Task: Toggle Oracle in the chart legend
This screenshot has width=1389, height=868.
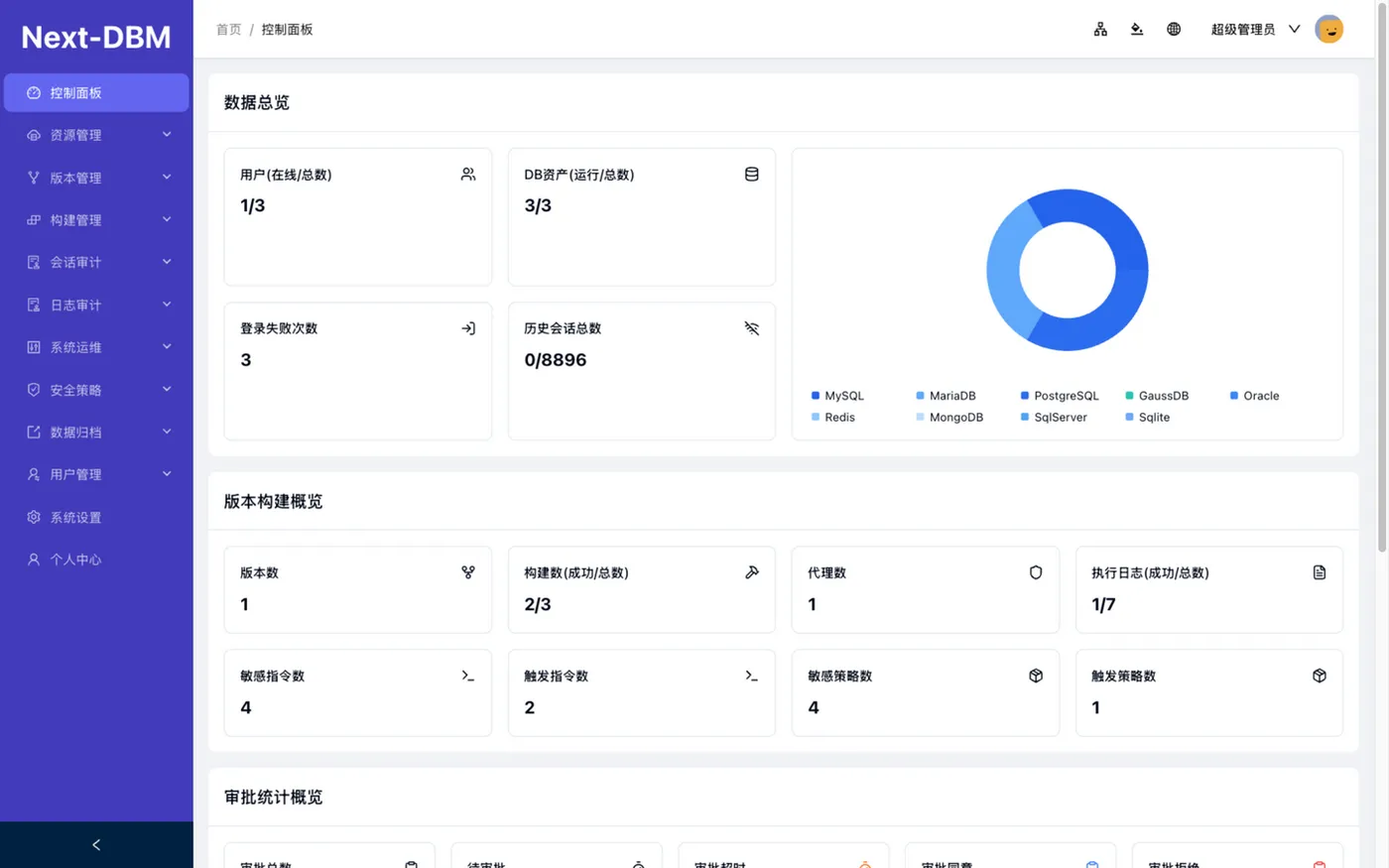Action: pyautogui.click(x=1254, y=396)
